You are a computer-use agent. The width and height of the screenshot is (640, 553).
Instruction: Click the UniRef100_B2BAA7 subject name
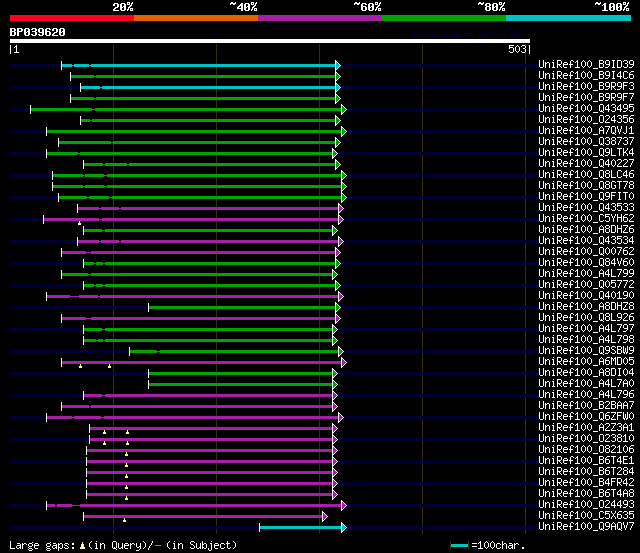(x=586, y=406)
